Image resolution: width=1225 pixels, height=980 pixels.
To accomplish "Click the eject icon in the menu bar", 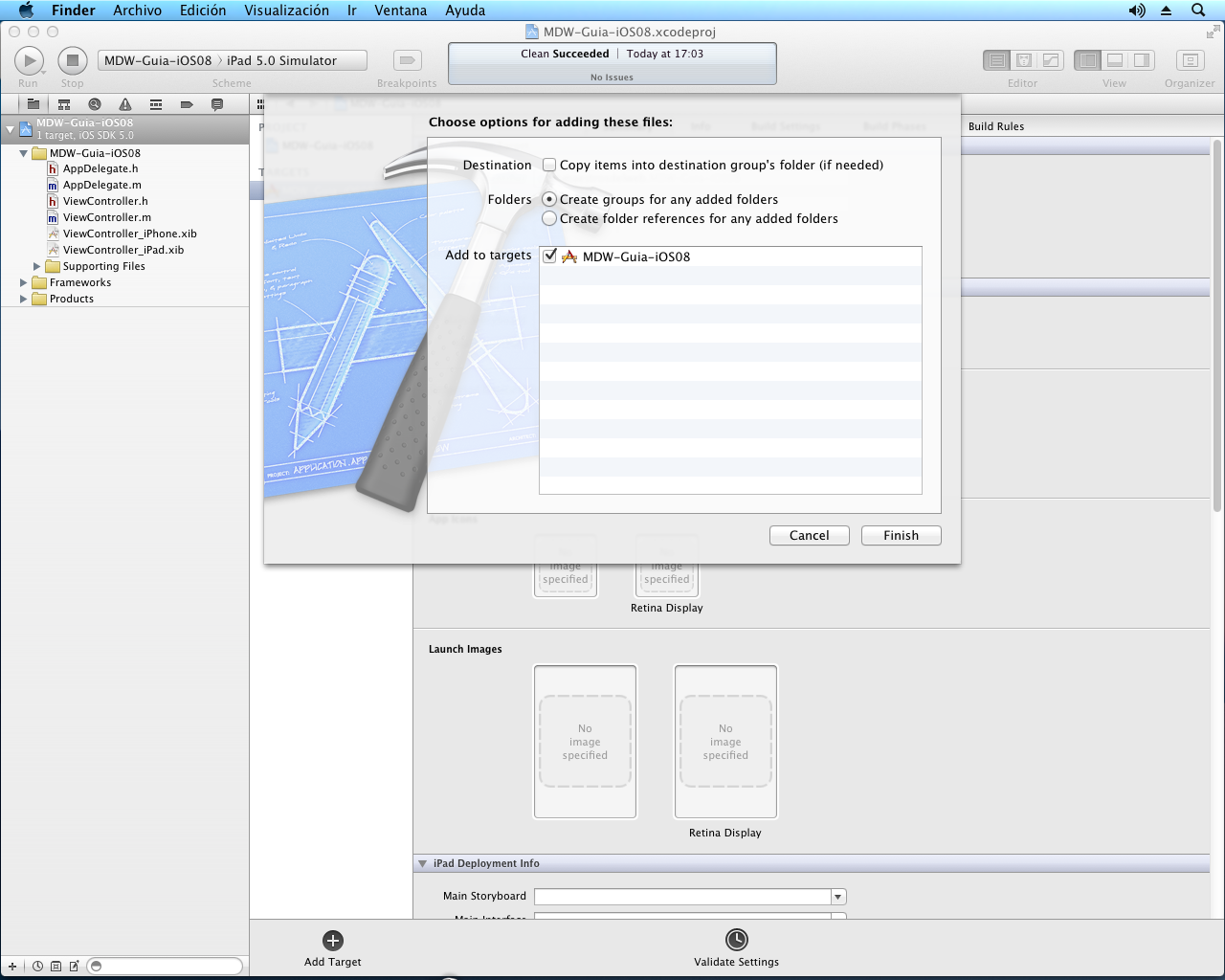I will coord(1167,11).
